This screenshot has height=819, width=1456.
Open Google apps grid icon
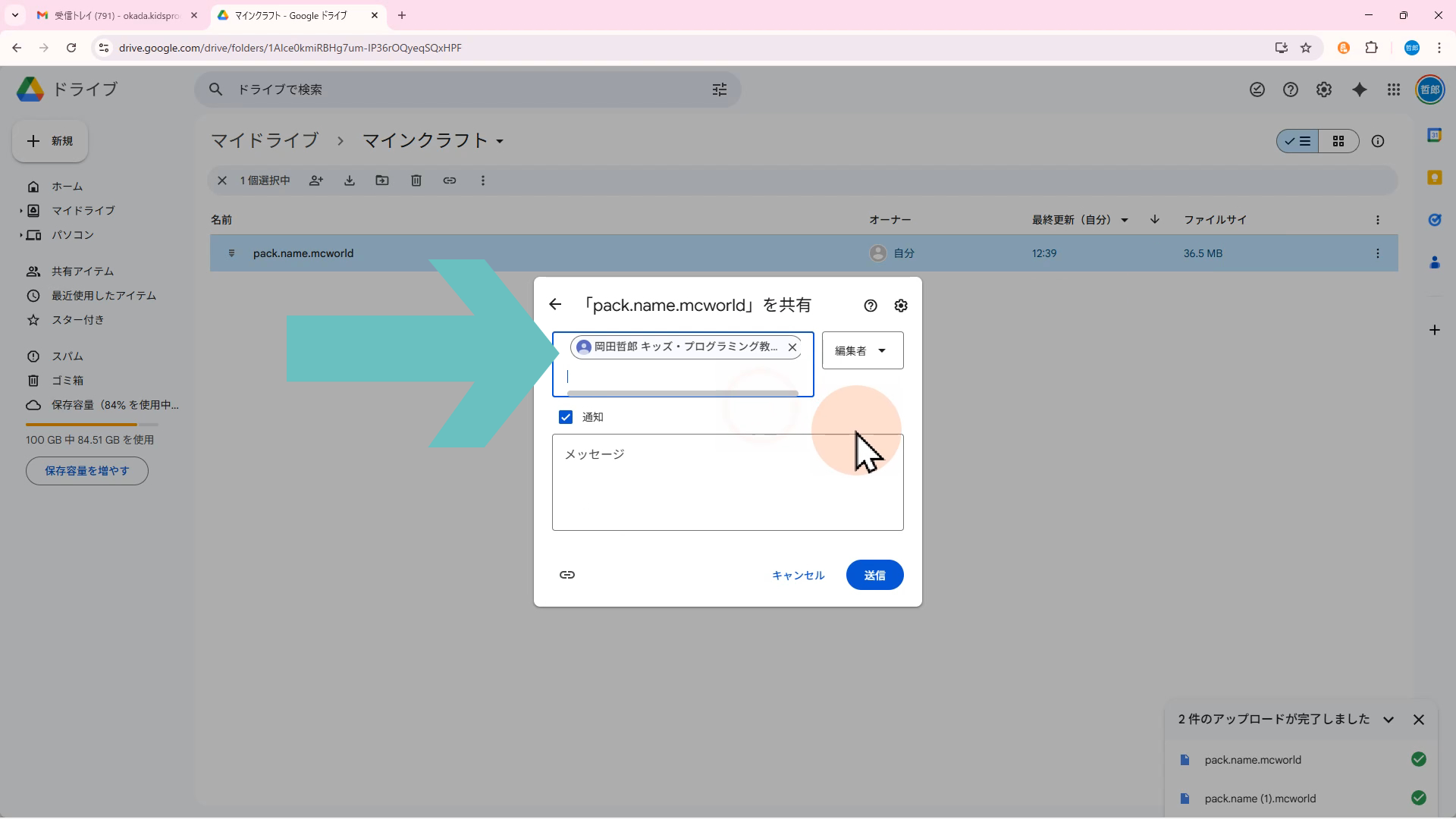1394,89
